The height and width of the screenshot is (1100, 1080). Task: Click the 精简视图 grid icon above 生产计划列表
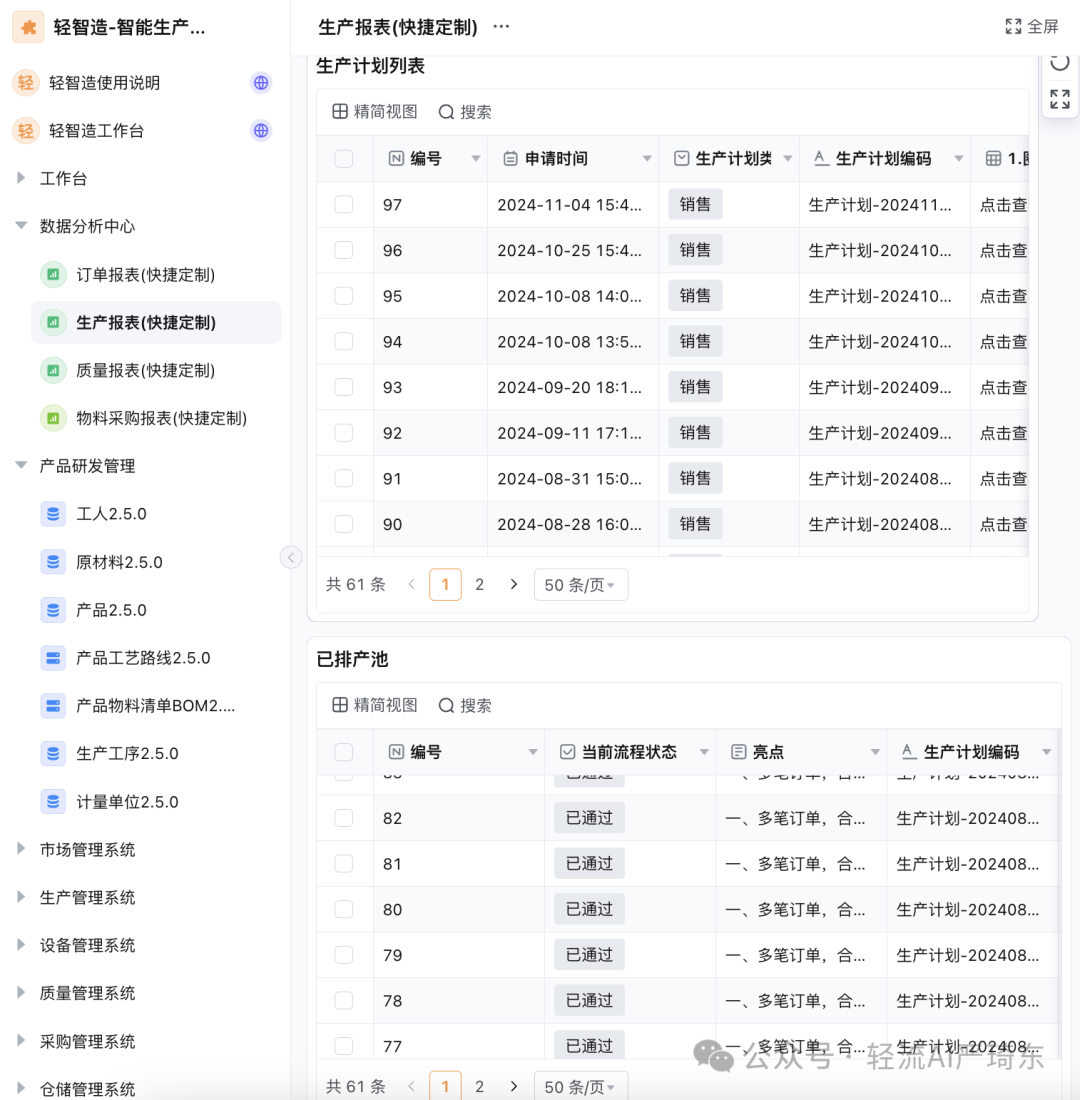[x=341, y=111]
